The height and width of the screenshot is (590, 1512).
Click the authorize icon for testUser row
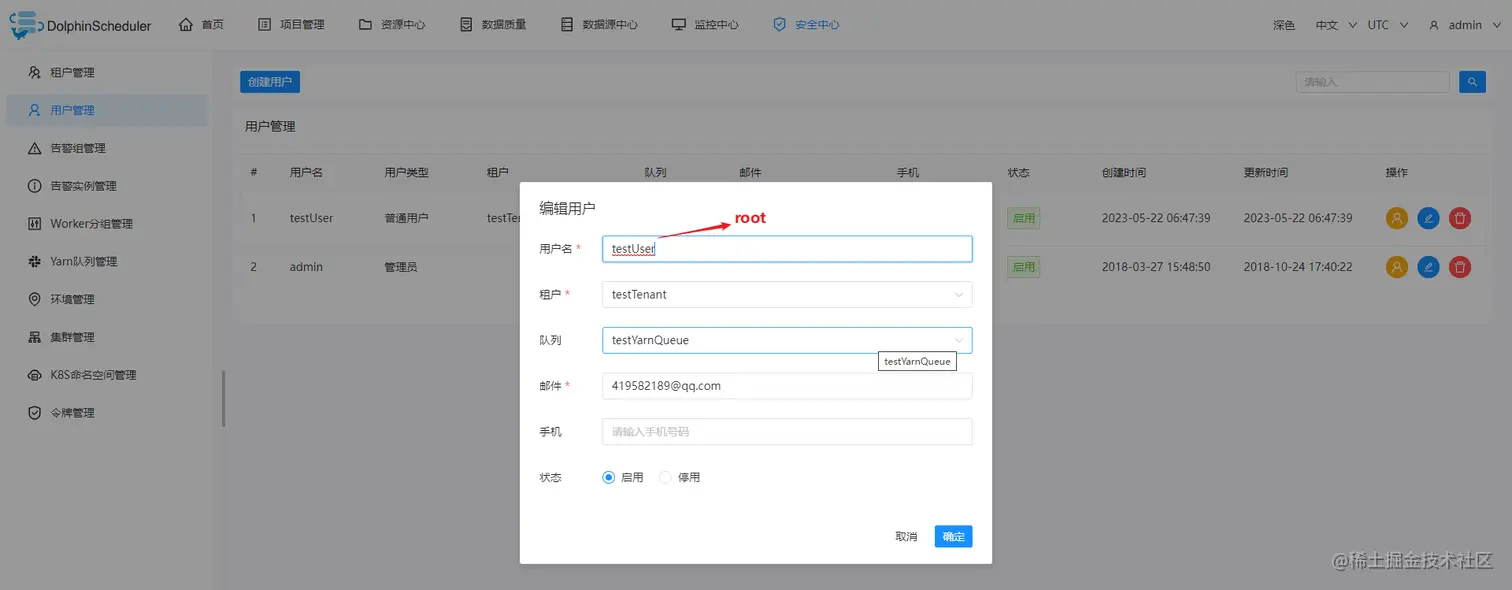pos(1396,217)
